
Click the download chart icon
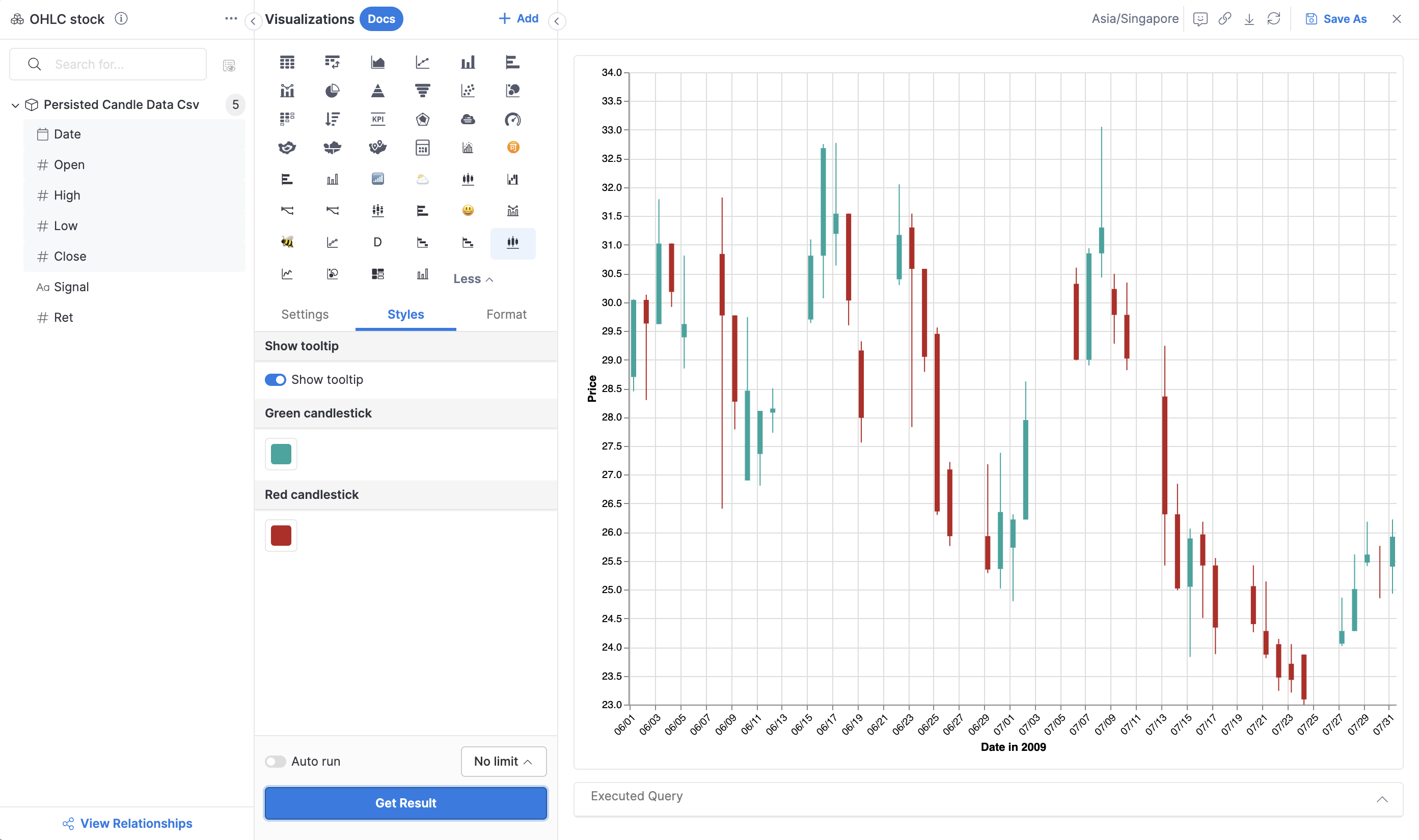click(x=1249, y=19)
